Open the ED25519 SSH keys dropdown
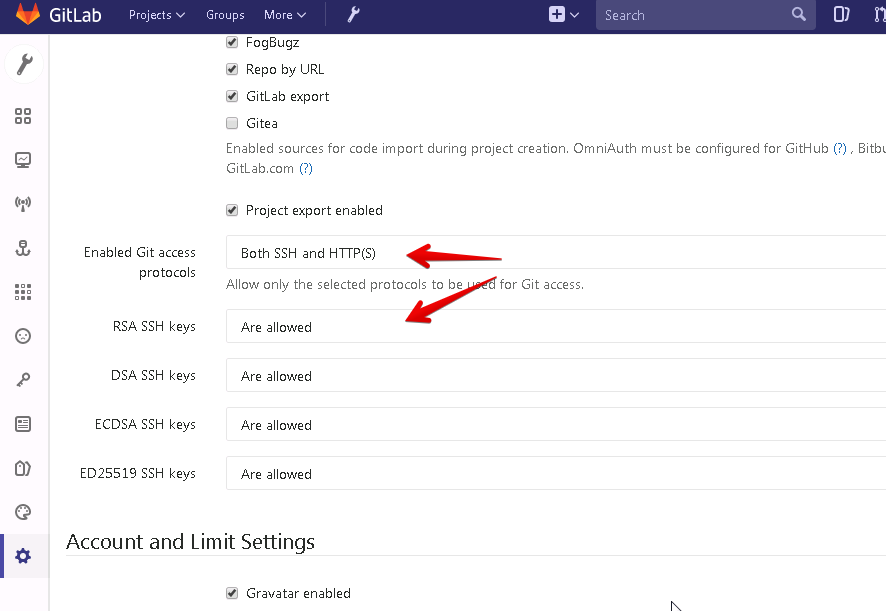Viewport: 886px width, 611px height. click(556, 474)
